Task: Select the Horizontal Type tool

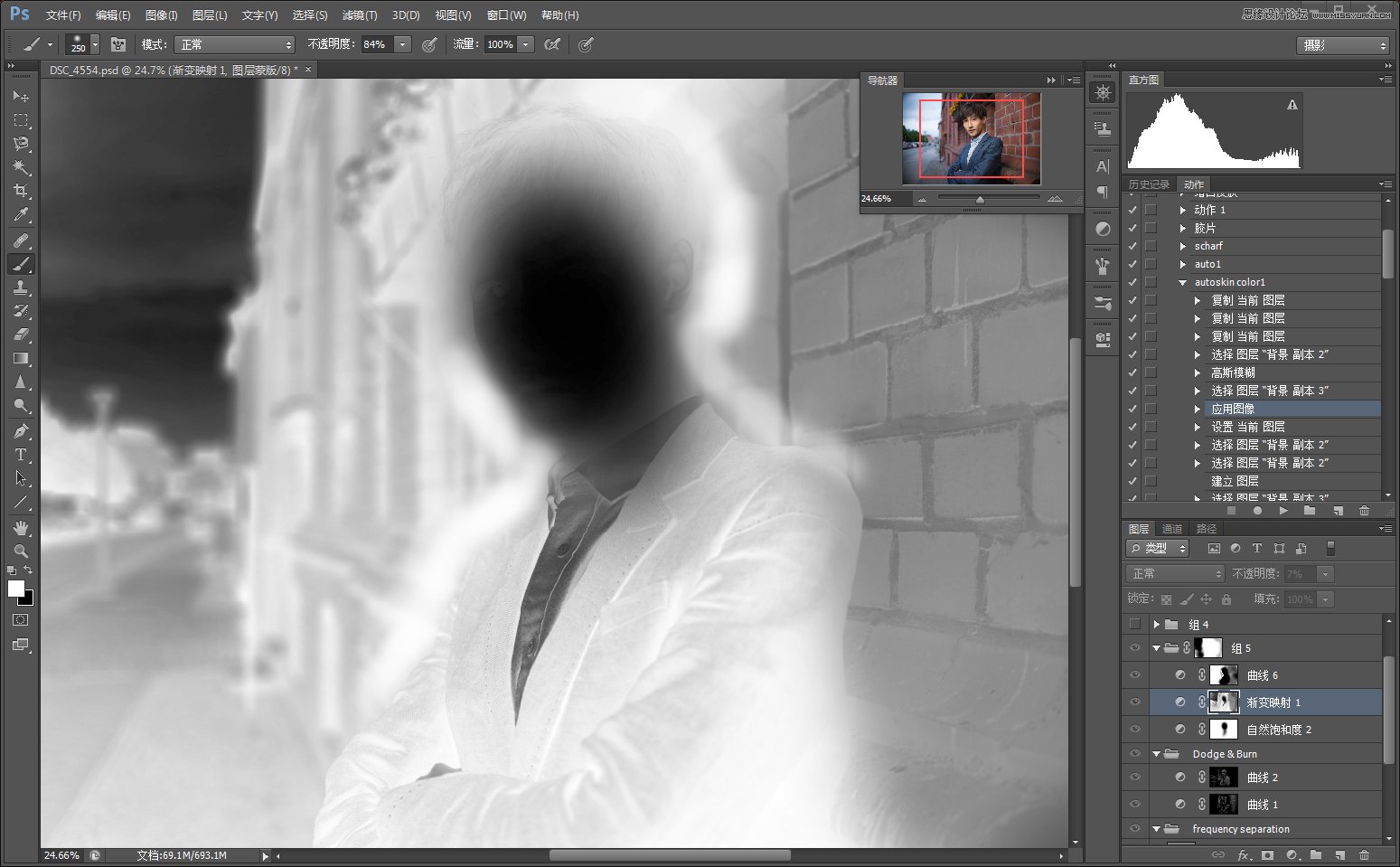Action: pos(21,455)
